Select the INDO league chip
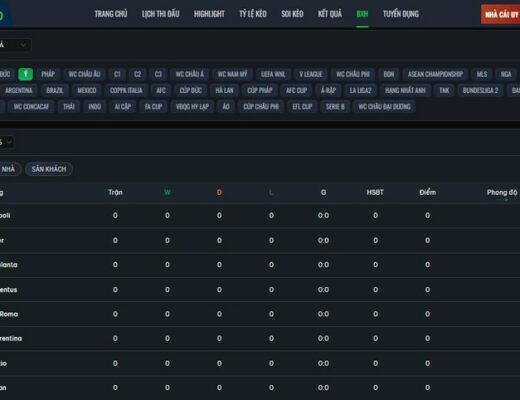520x400 pixels. (x=95, y=107)
